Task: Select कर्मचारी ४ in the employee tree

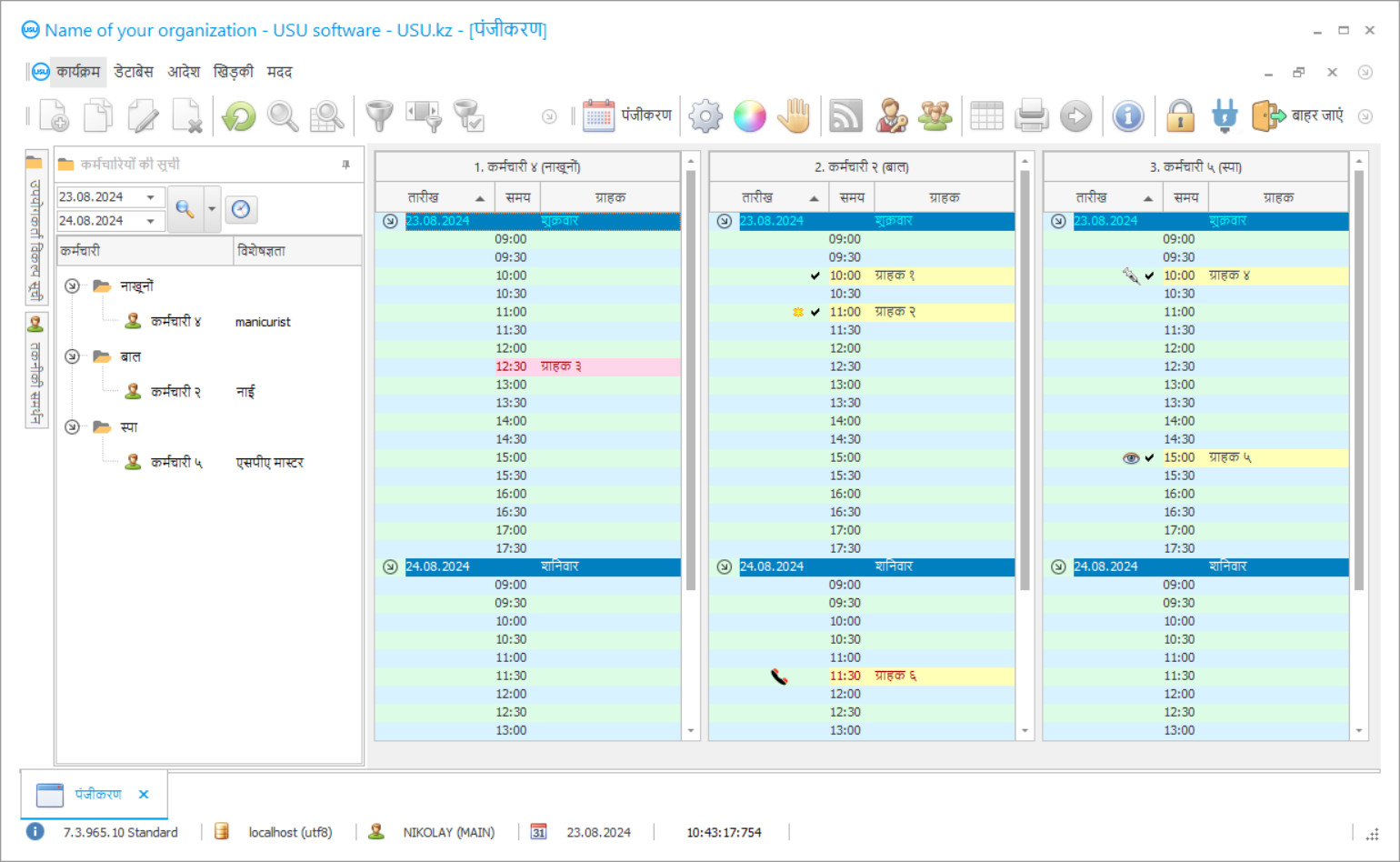Action: (x=176, y=322)
